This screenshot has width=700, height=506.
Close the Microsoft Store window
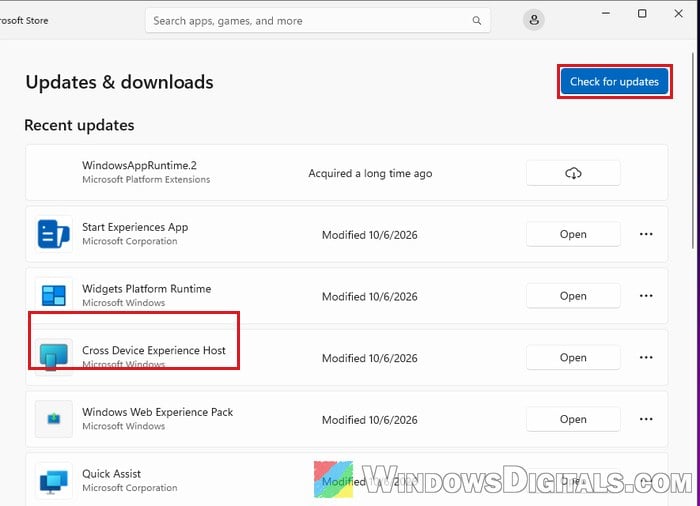coord(679,13)
